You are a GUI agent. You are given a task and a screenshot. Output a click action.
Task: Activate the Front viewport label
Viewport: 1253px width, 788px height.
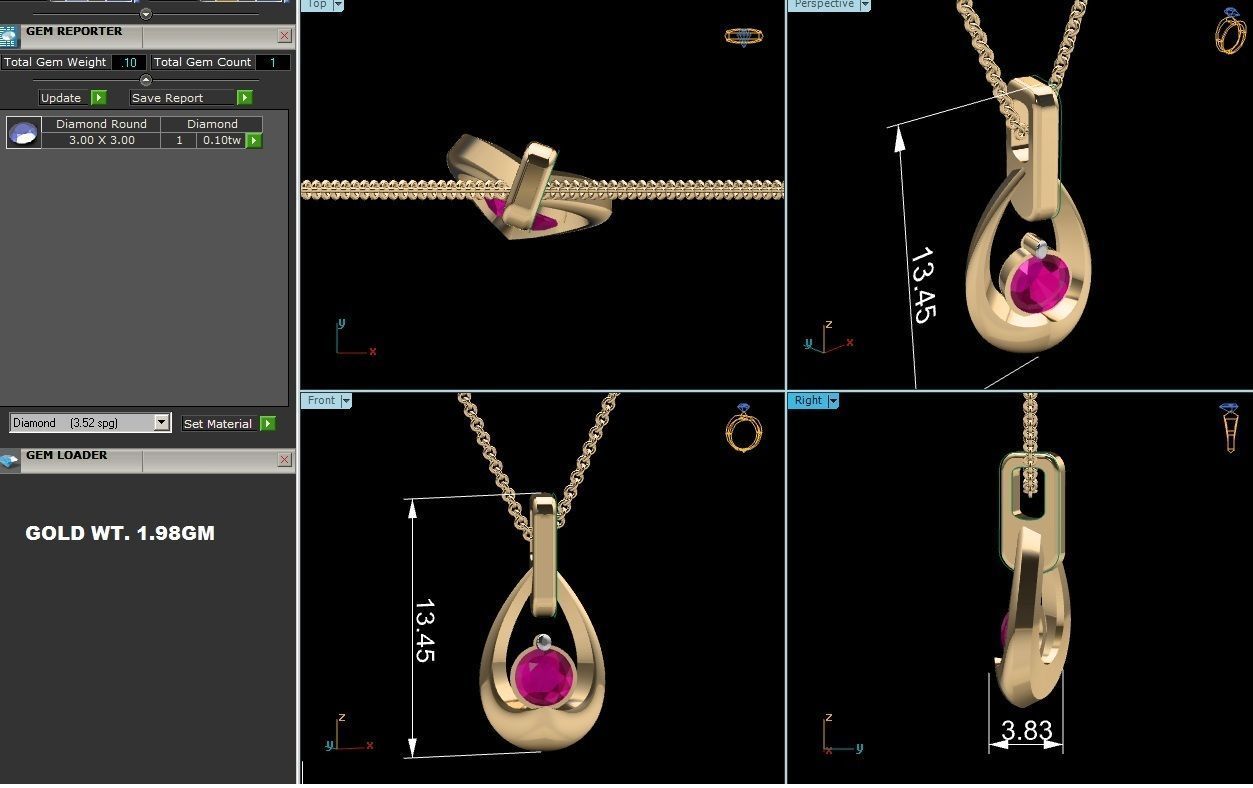point(321,400)
